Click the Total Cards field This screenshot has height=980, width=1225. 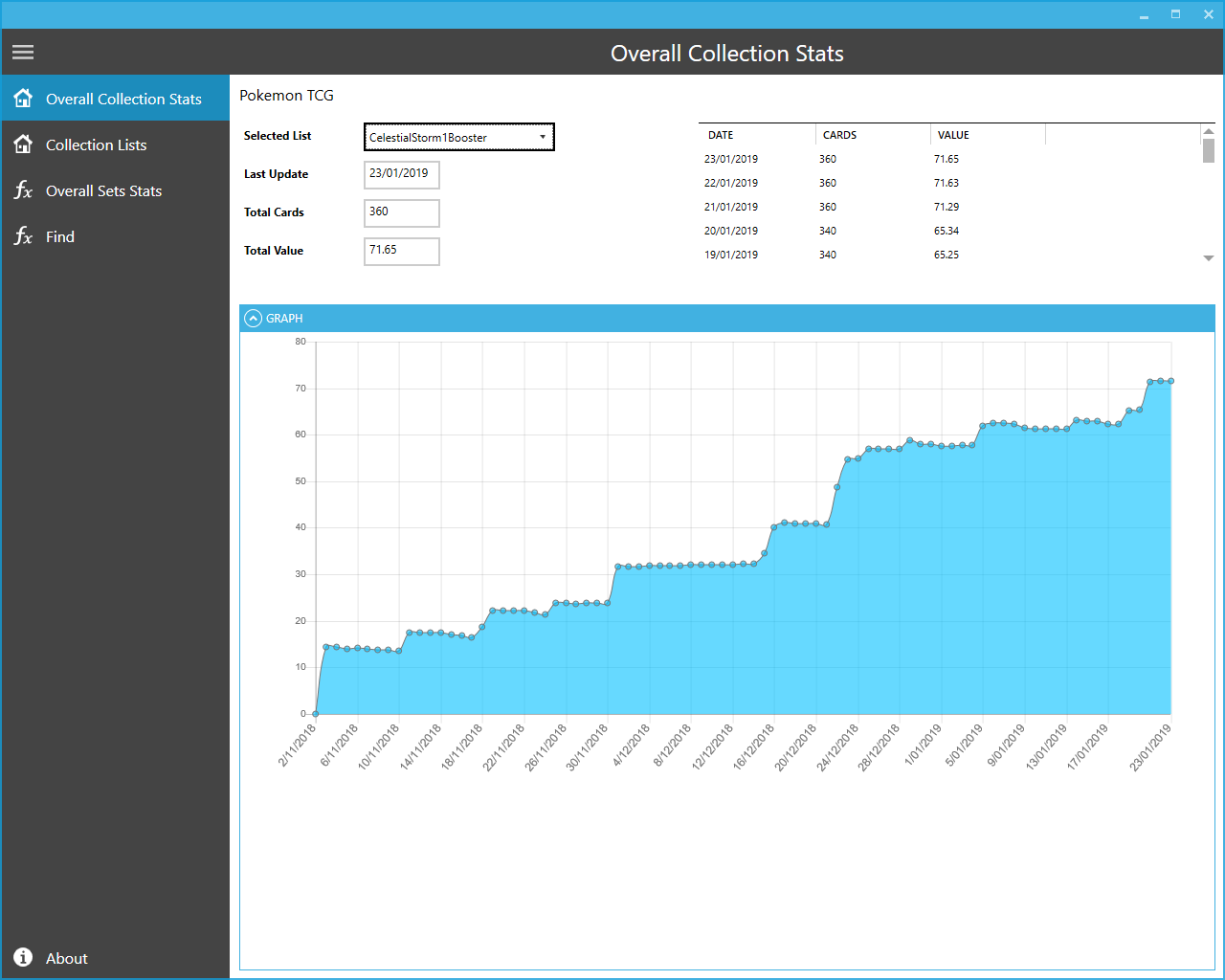coord(402,213)
